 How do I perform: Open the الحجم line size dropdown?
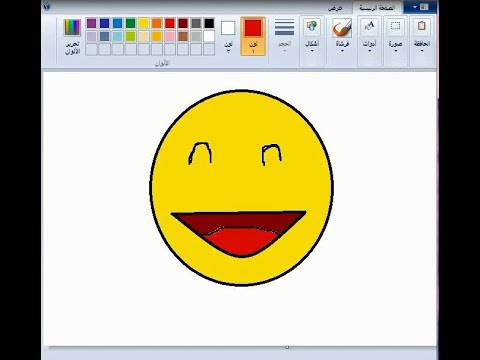284,37
